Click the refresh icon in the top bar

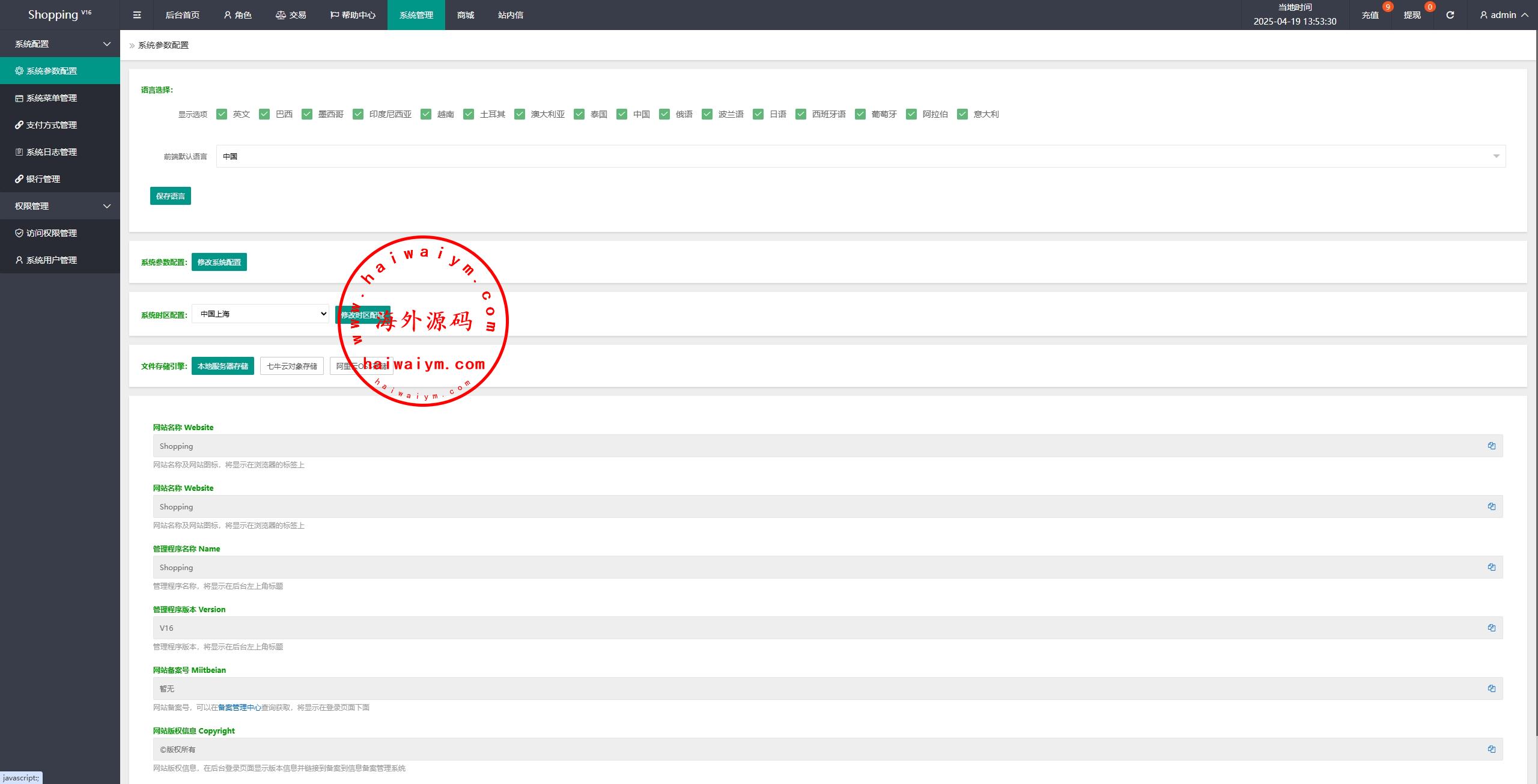pos(1450,15)
